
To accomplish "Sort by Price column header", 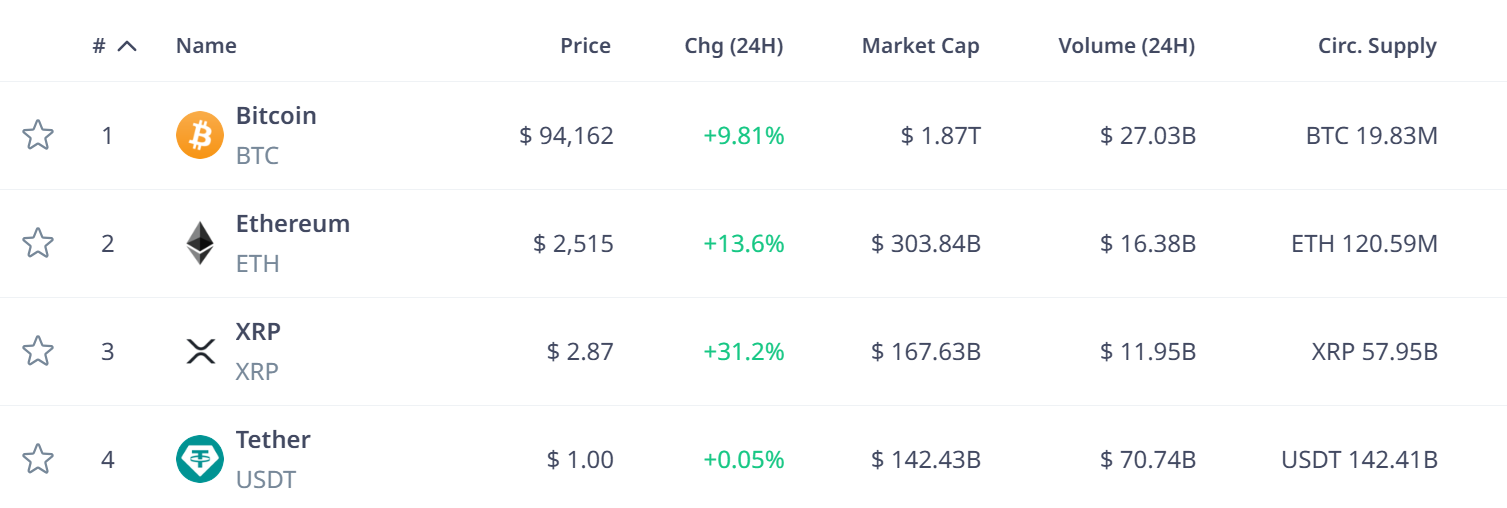I will [x=585, y=46].
